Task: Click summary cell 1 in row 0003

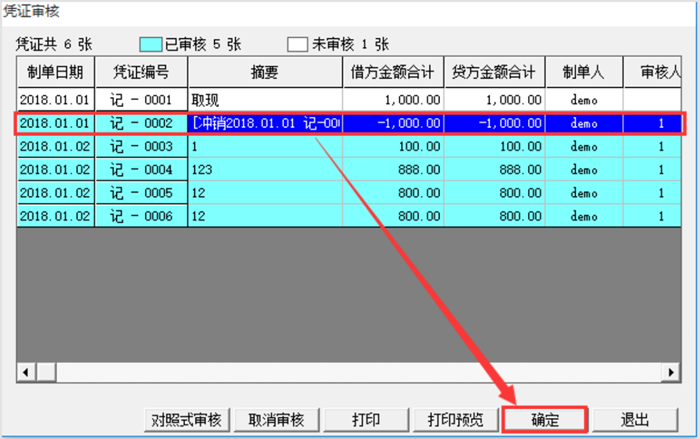Action: (x=265, y=146)
